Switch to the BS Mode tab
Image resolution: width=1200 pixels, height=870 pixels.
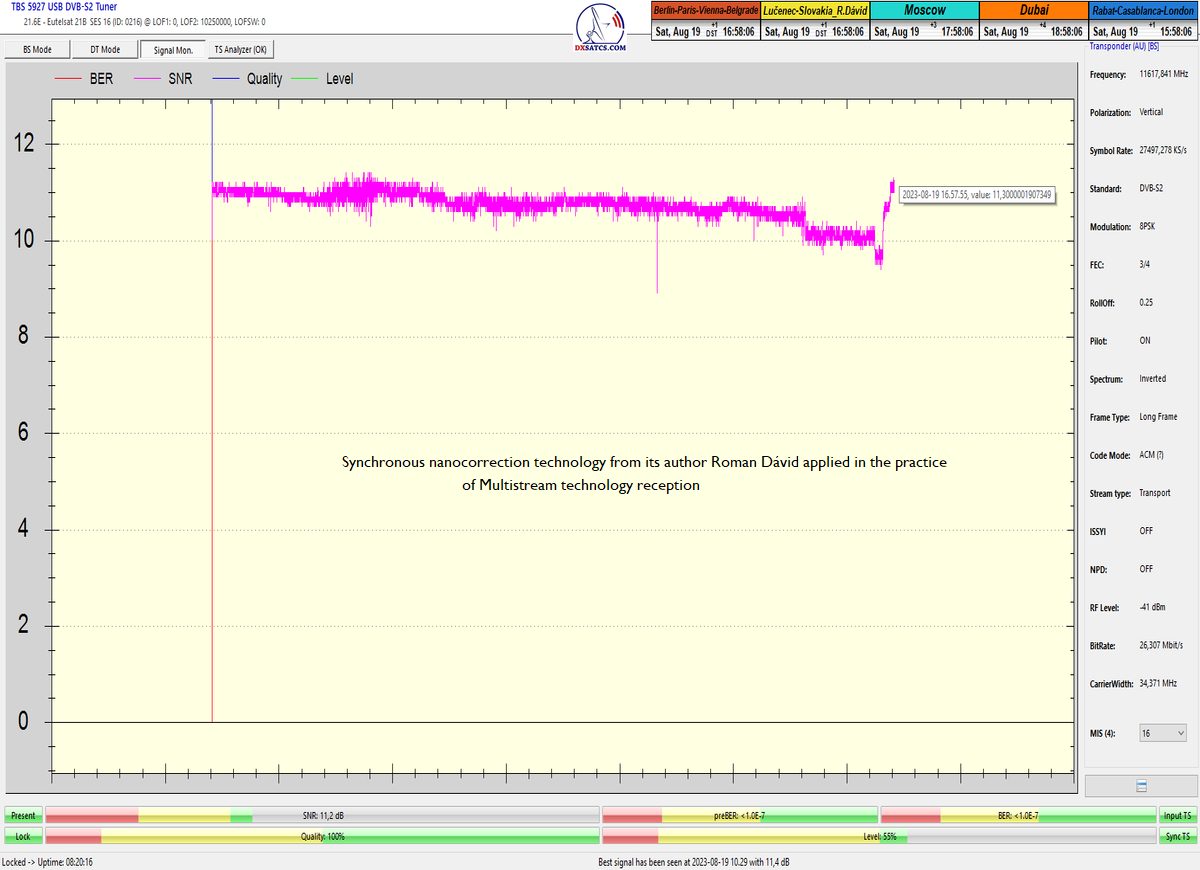pyautogui.click(x=37, y=49)
